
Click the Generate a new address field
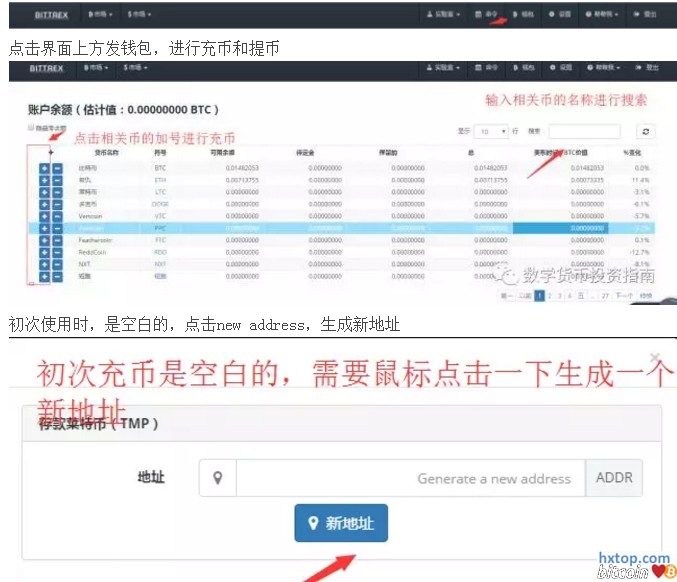[x=410, y=478]
